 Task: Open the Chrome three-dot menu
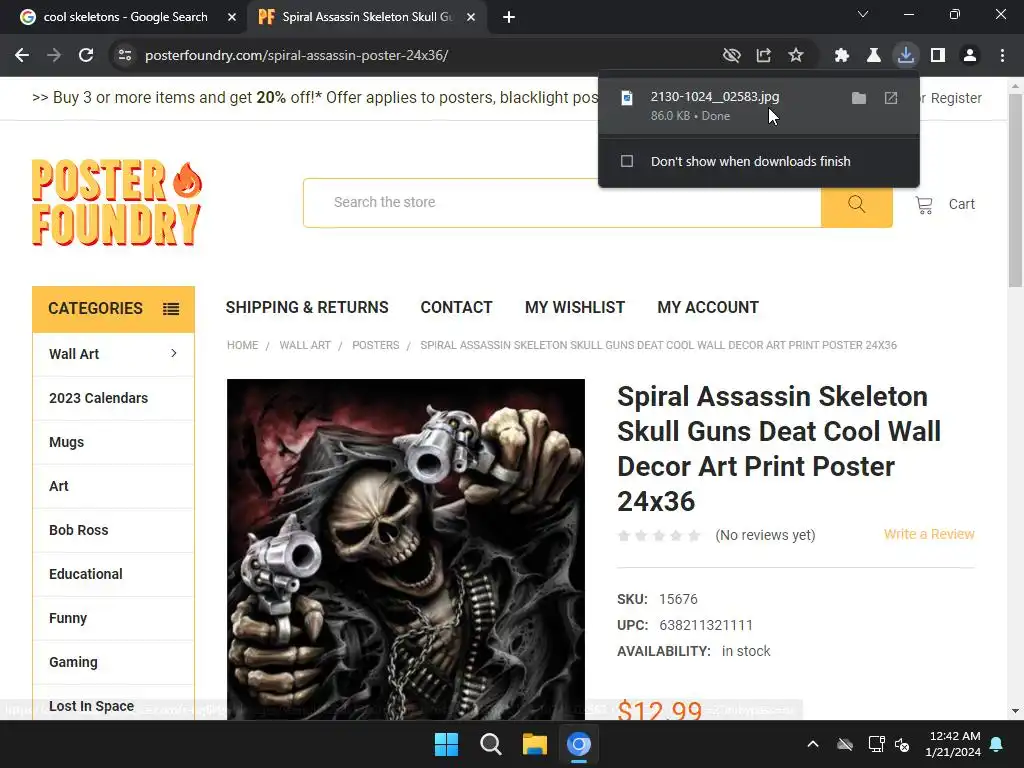coord(1002,56)
